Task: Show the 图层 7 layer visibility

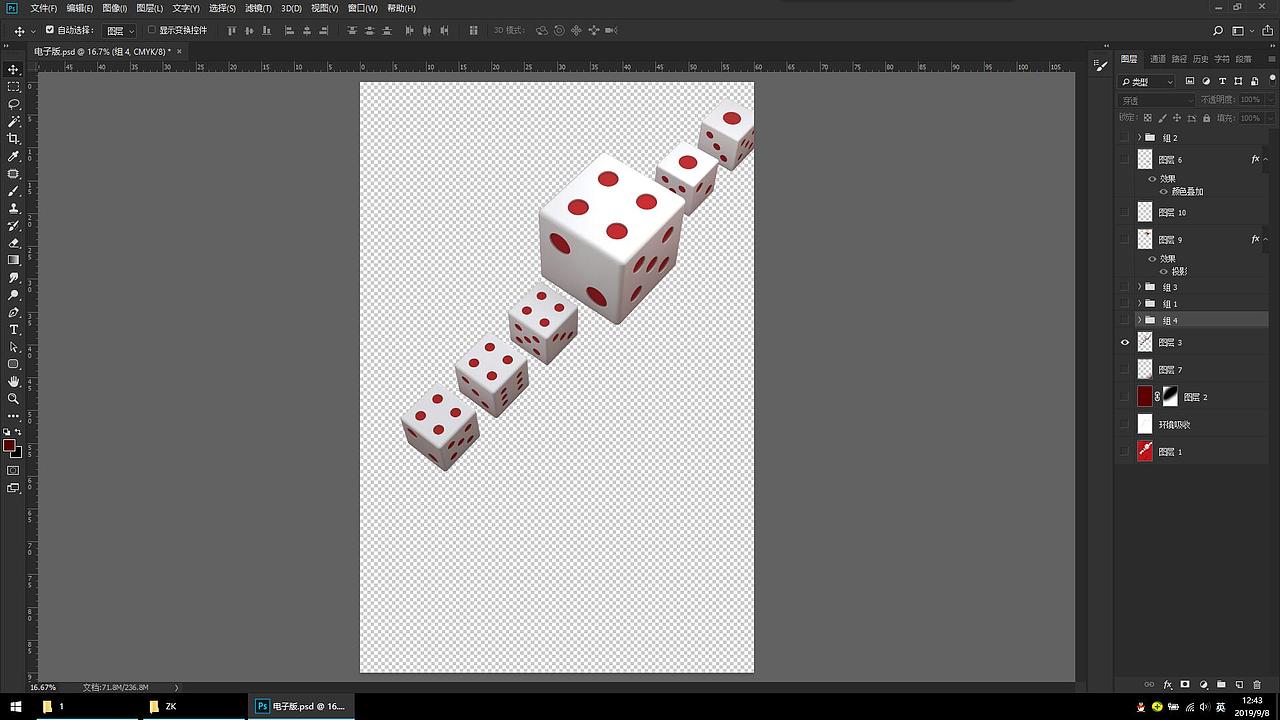Action: tap(1125, 370)
